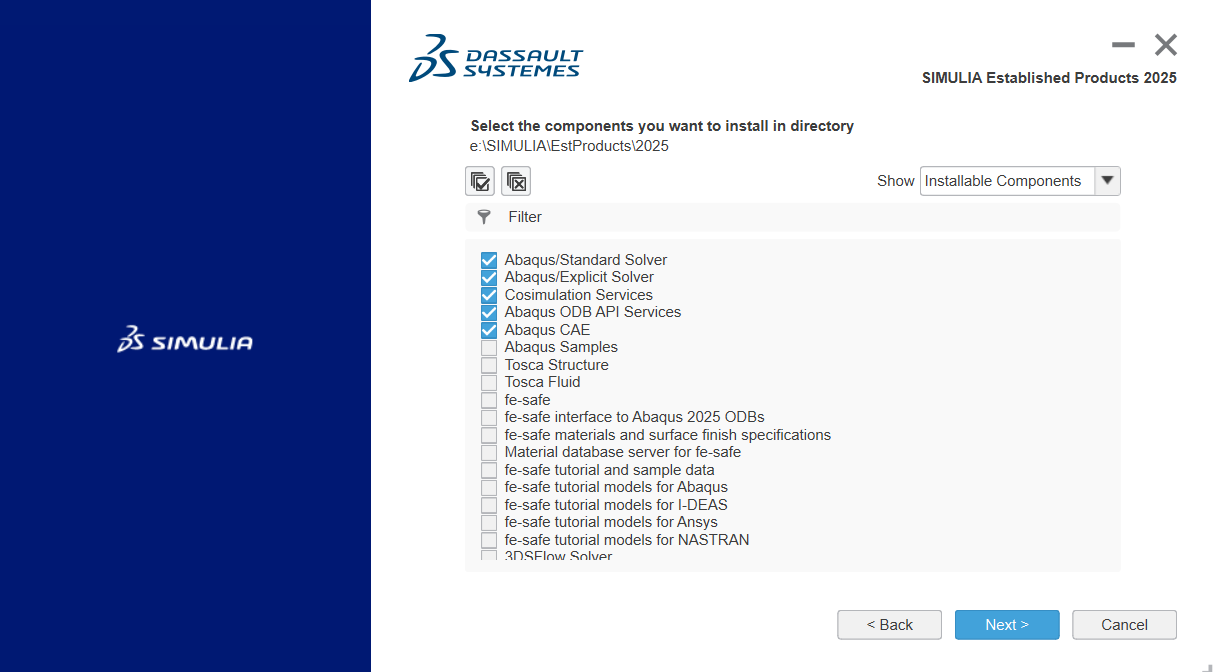Disable the Cosimulation Services component
The width and height of the screenshot is (1213, 672).
point(488,294)
